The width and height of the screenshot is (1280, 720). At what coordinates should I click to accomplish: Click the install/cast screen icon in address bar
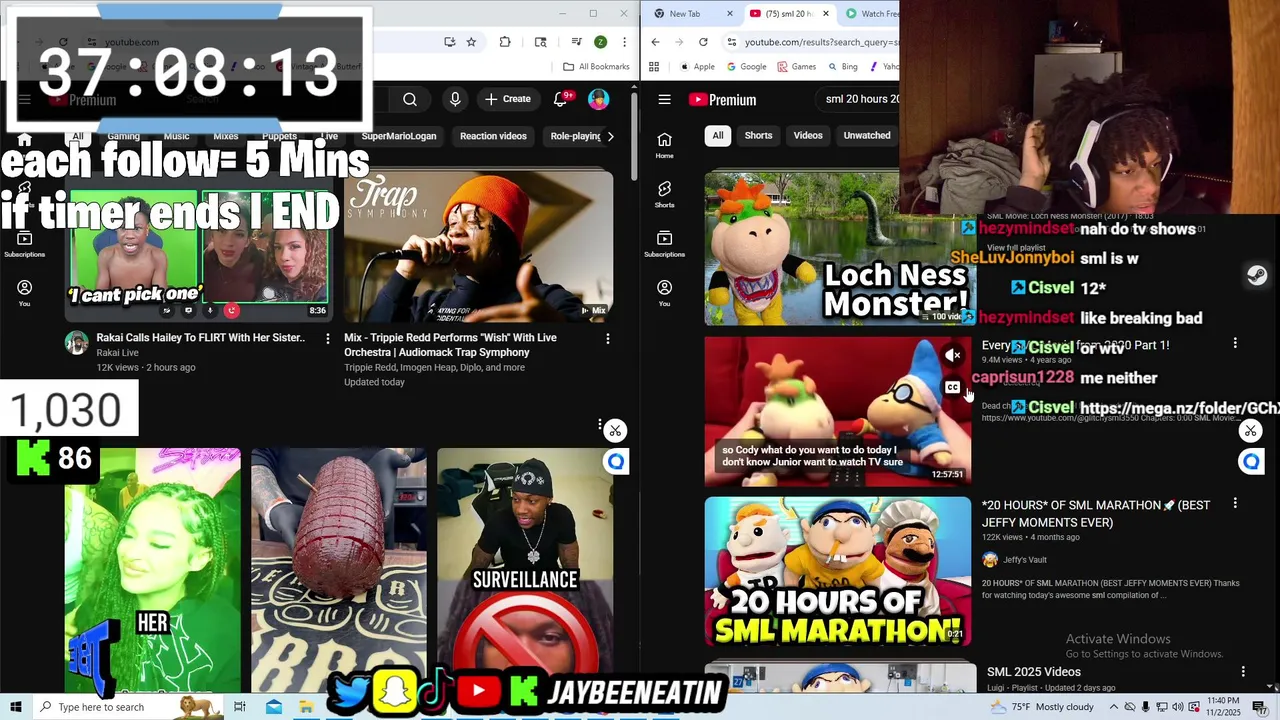(449, 42)
